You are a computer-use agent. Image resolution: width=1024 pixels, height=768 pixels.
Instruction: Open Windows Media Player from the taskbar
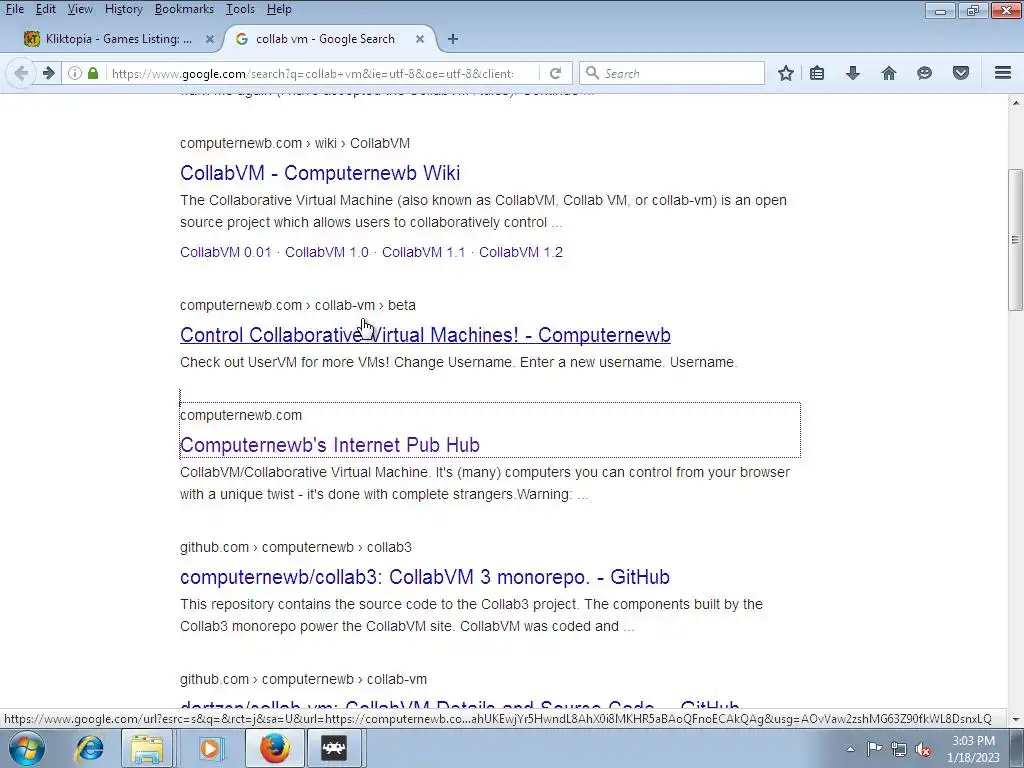click(x=210, y=748)
